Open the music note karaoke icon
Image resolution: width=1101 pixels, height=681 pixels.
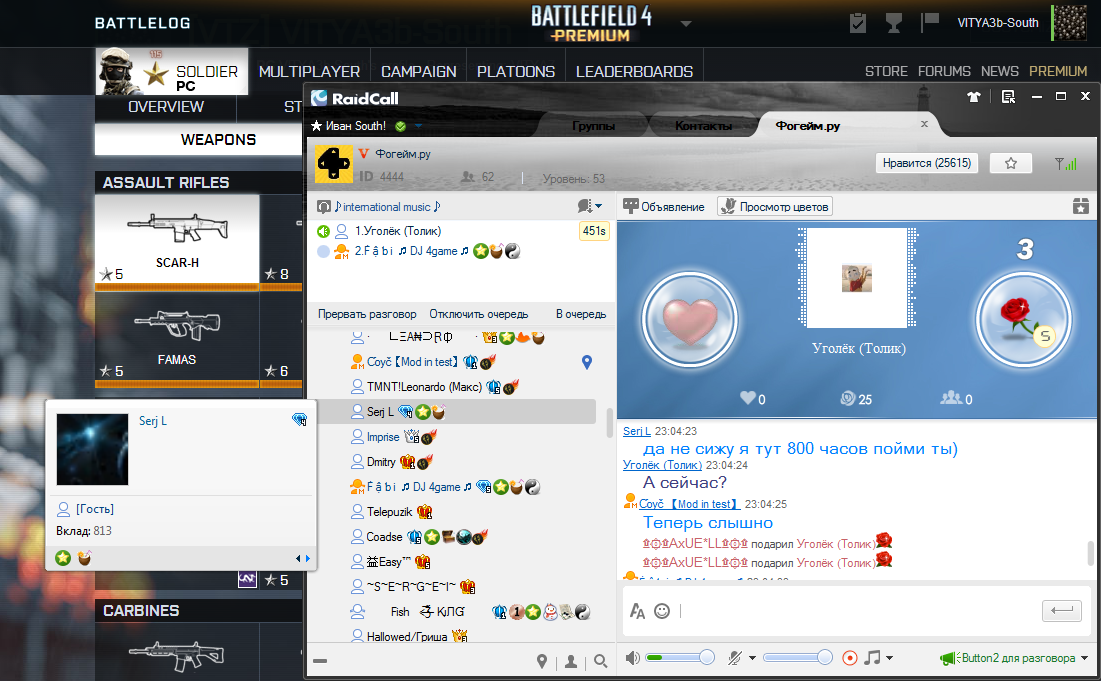872,658
